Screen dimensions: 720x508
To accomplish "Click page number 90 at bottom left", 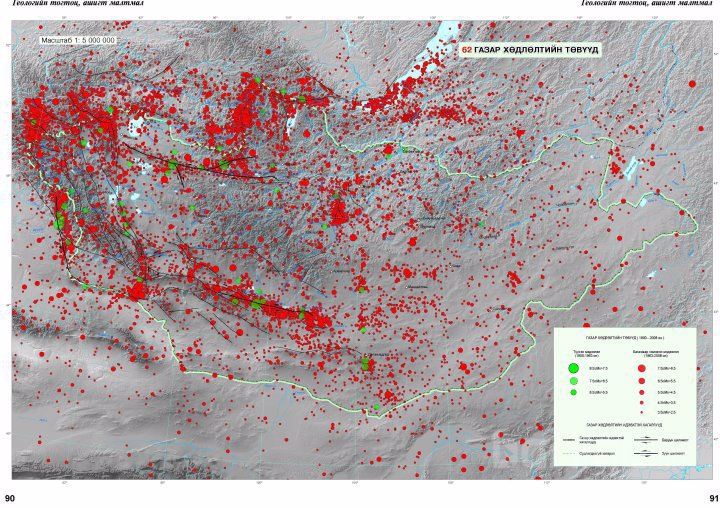I will 11,498.
